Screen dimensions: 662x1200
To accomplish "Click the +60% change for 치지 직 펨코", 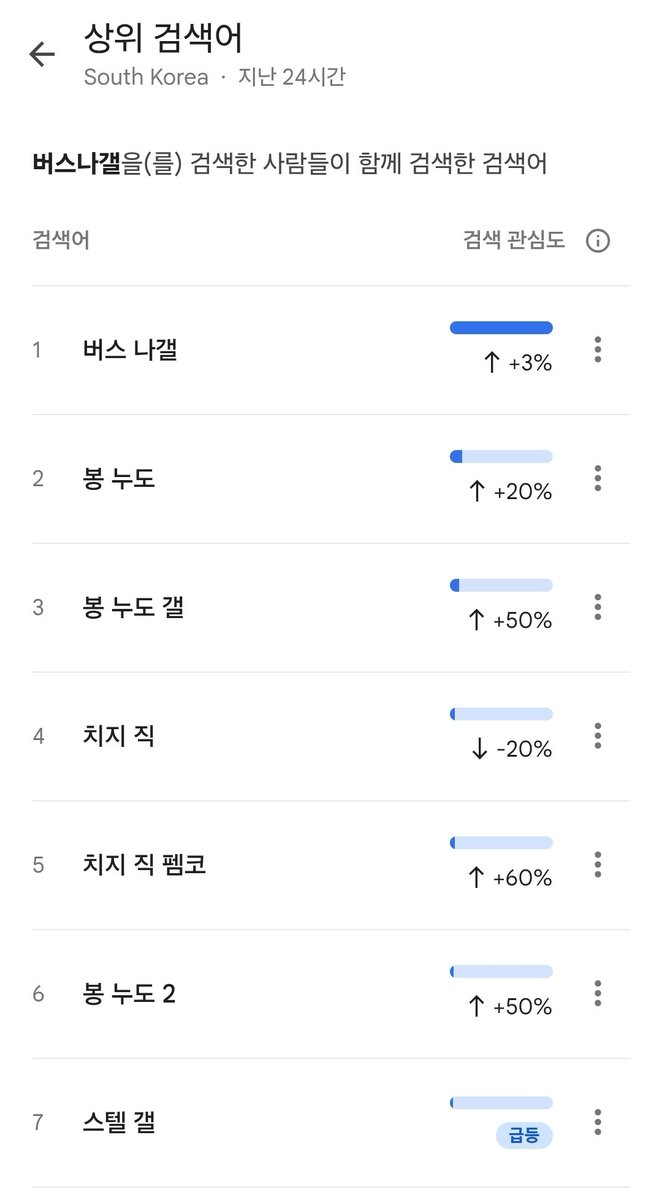I will [x=510, y=878].
